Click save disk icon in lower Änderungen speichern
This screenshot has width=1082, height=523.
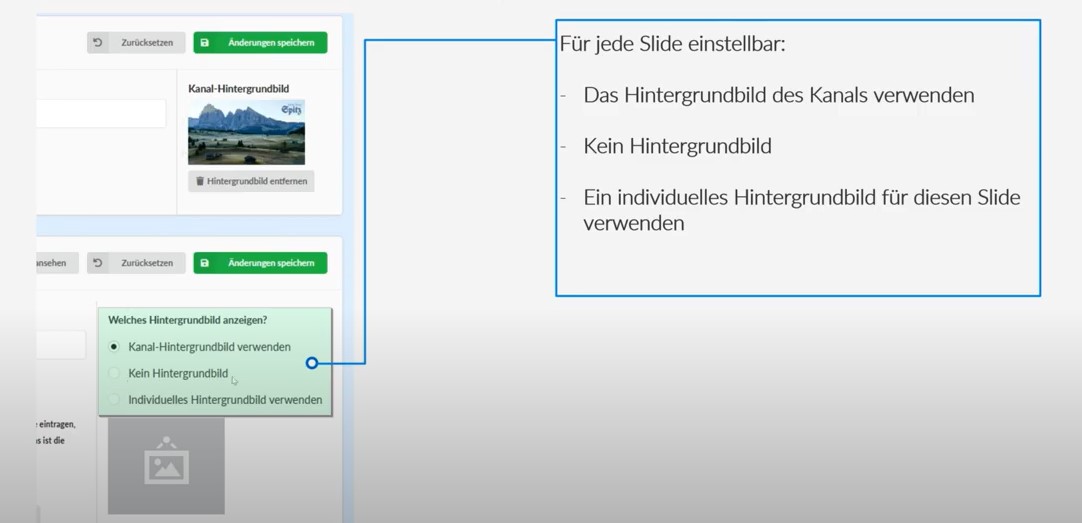coord(205,263)
